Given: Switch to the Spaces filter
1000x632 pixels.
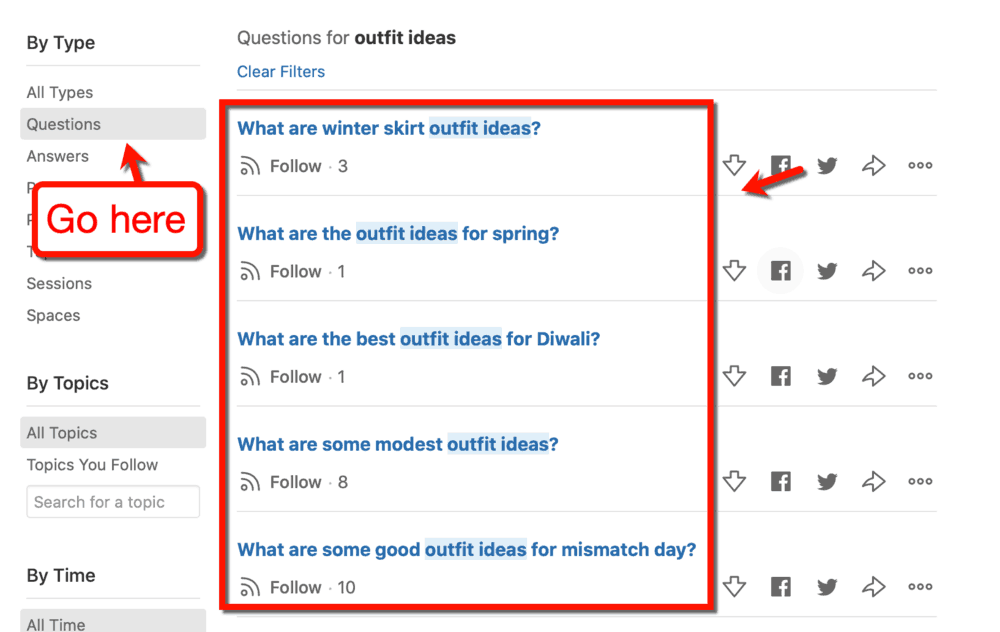Looking at the screenshot, I should (53, 315).
